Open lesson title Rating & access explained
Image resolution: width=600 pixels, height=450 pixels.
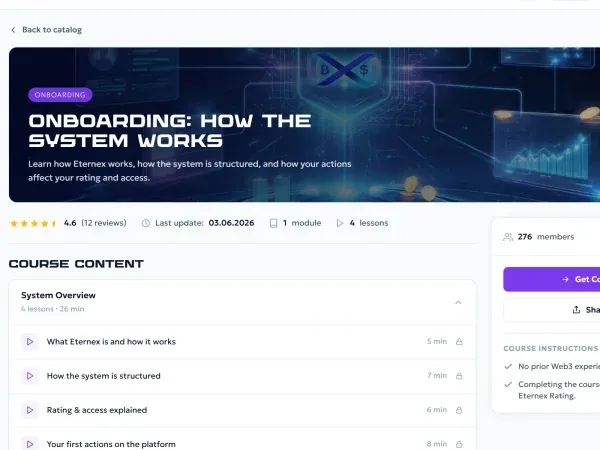pos(97,410)
